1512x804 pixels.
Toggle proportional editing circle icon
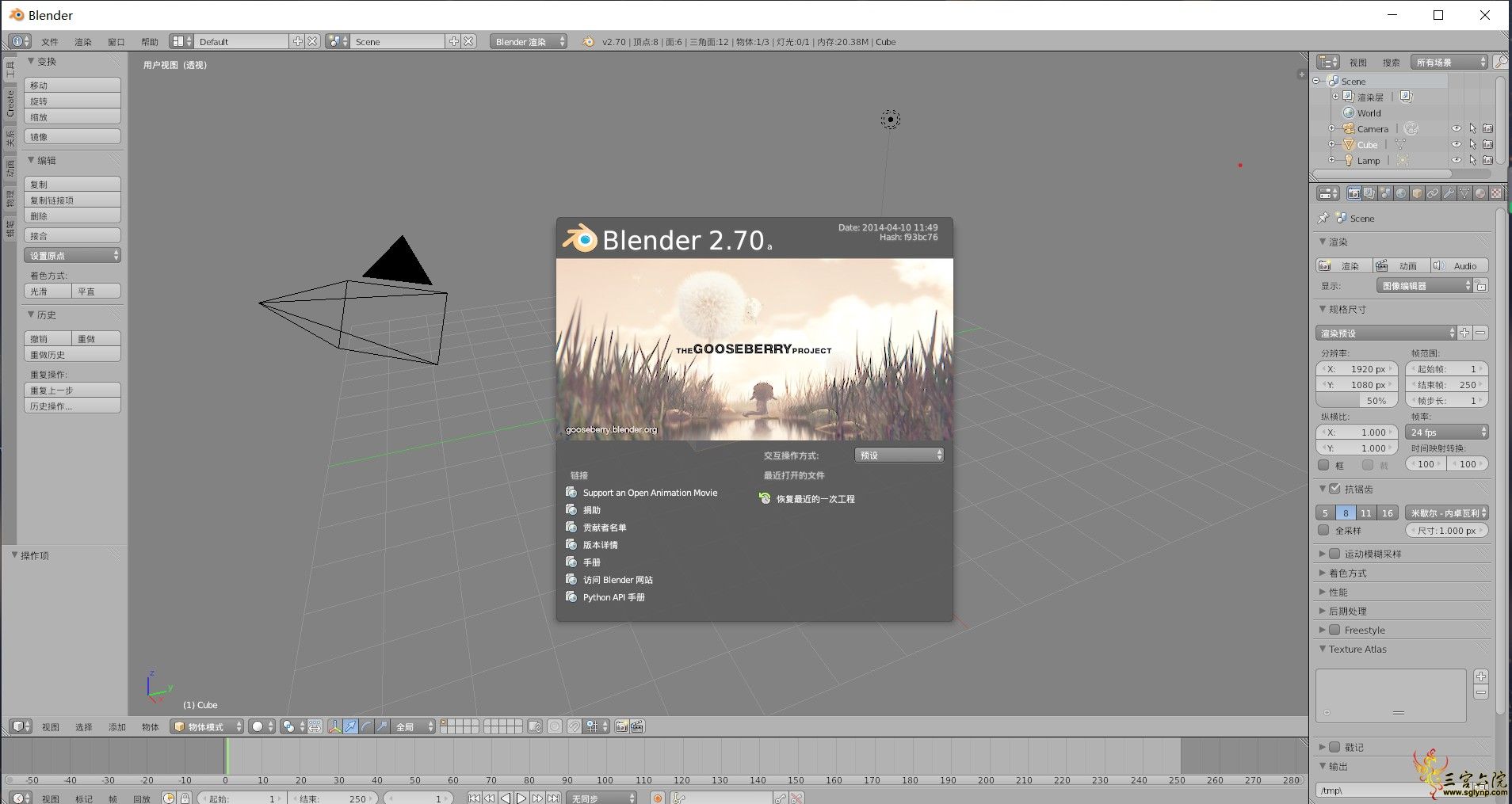coord(555,726)
